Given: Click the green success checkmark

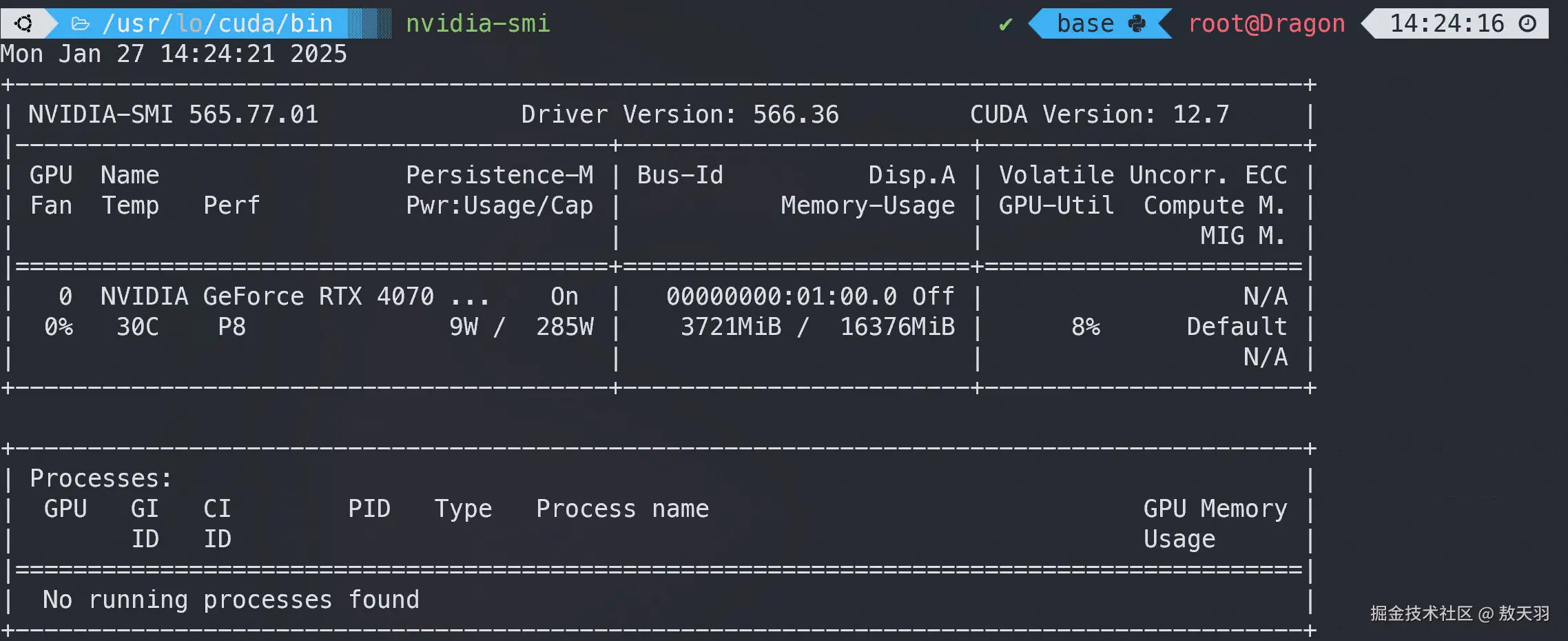Looking at the screenshot, I should (1005, 25).
